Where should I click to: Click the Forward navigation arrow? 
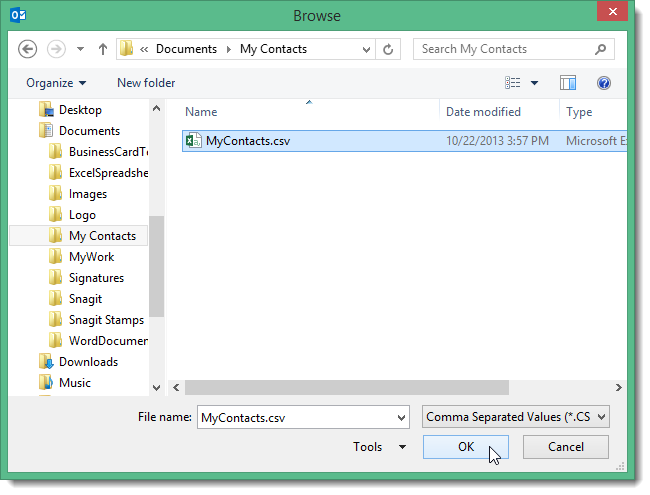point(56,49)
